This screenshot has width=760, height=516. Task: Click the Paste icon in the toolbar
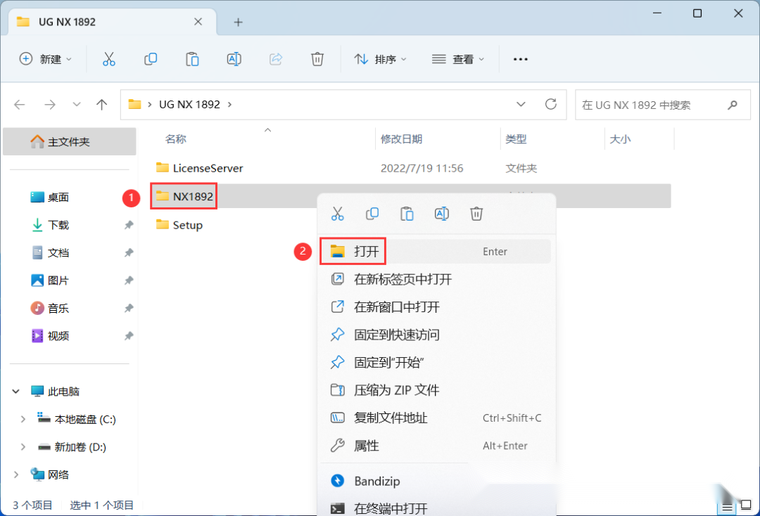click(x=192, y=59)
